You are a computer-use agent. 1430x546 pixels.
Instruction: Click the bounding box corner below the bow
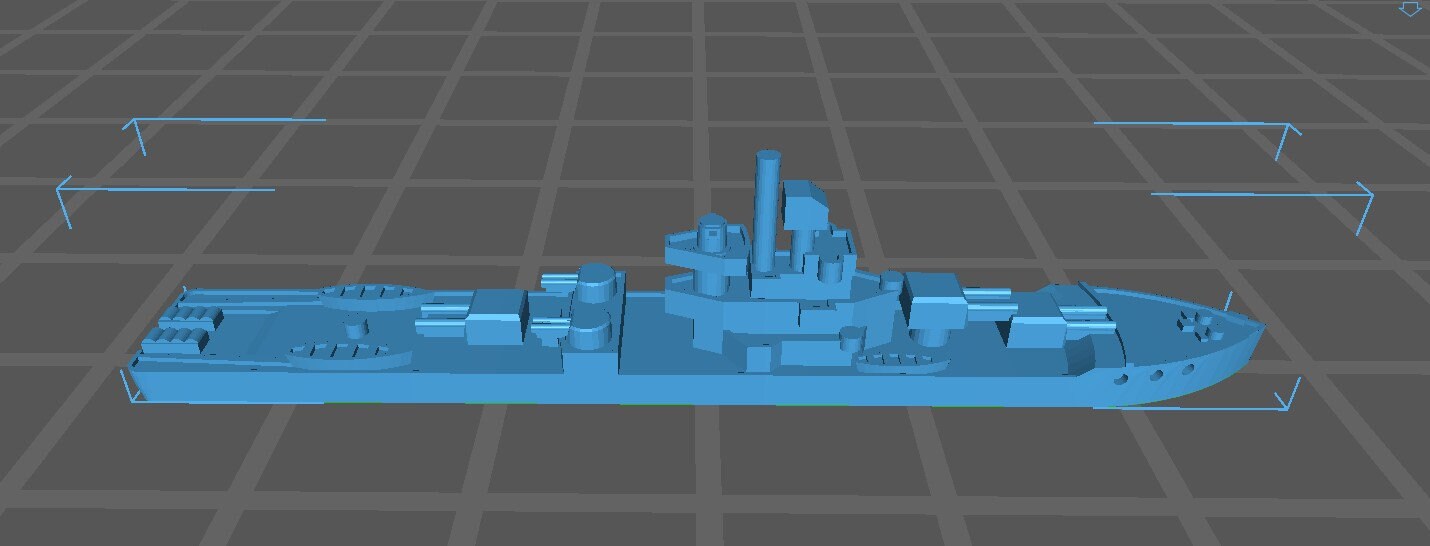point(1289,400)
